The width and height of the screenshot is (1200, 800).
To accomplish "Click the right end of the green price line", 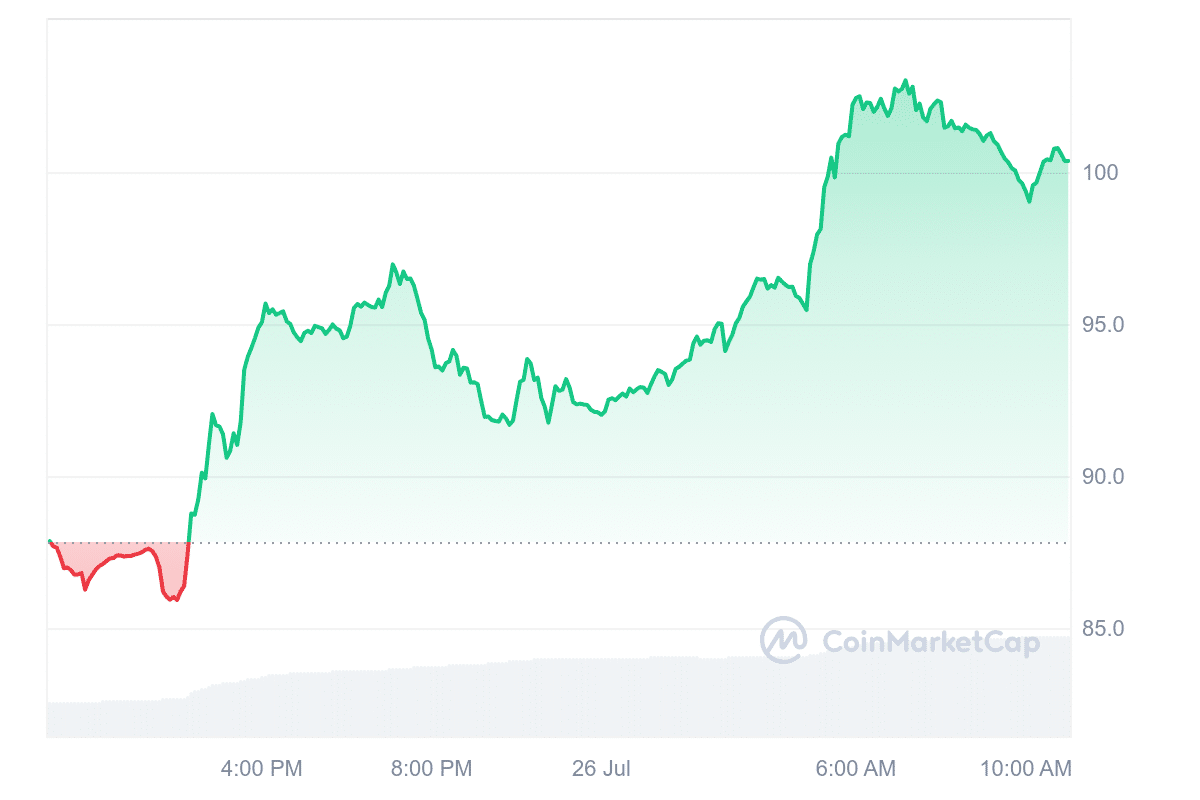I will [1067, 160].
